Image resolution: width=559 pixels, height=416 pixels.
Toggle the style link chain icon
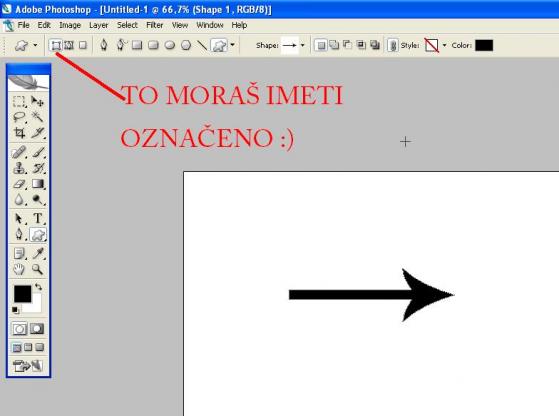click(393, 45)
